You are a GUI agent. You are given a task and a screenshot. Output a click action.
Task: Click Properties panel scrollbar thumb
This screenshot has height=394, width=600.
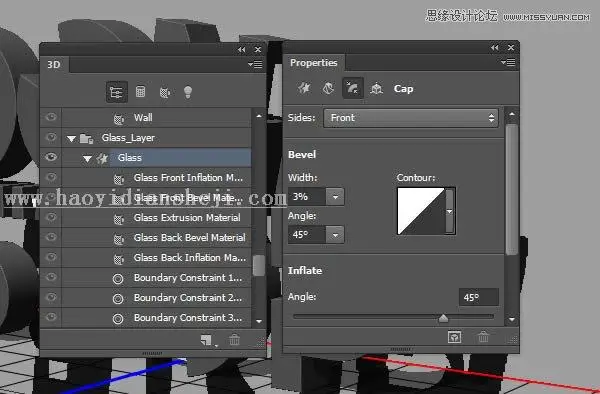coord(512,189)
